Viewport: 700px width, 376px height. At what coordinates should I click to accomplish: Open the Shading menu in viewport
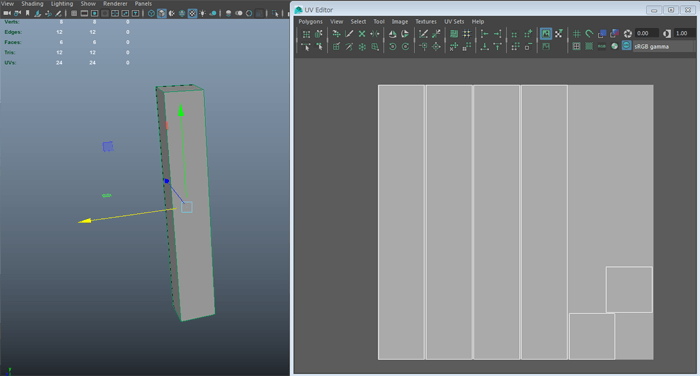coord(32,4)
